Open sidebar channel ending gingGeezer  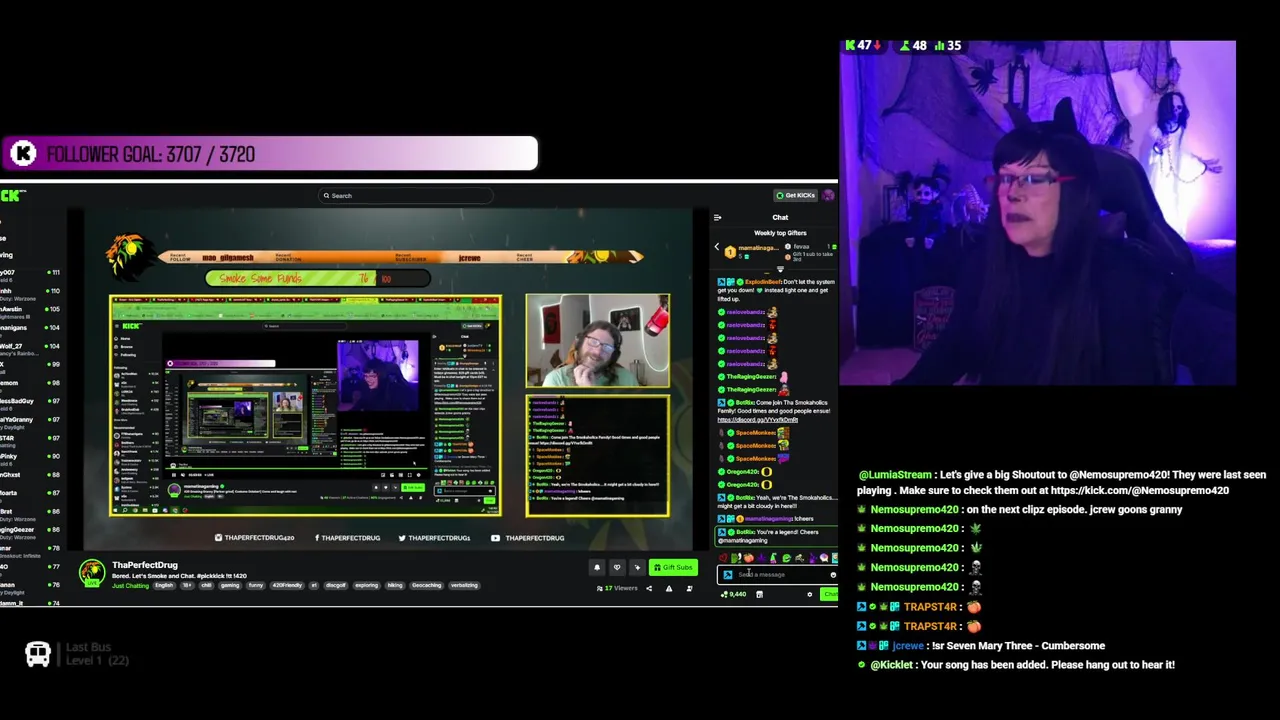tap(30, 532)
